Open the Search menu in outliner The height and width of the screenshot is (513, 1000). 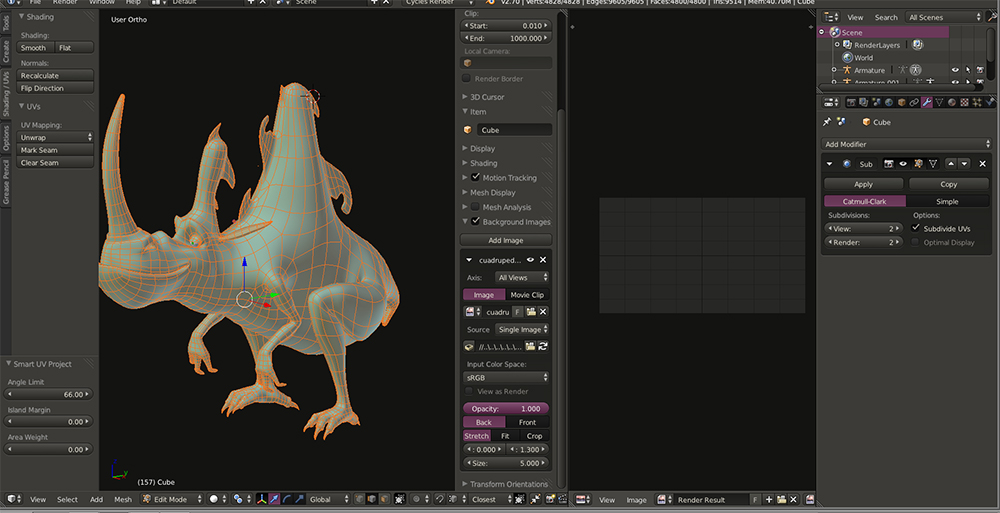(x=886, y=17)
